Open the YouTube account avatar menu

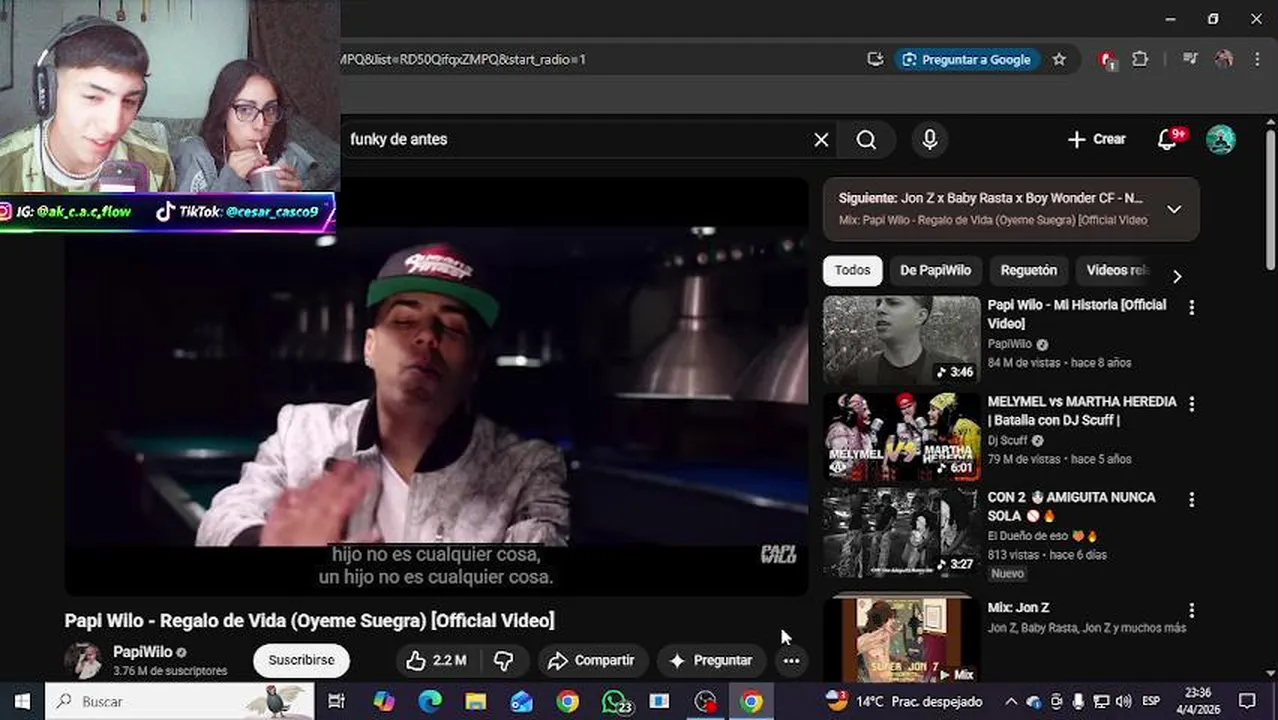coord(1220,139)
